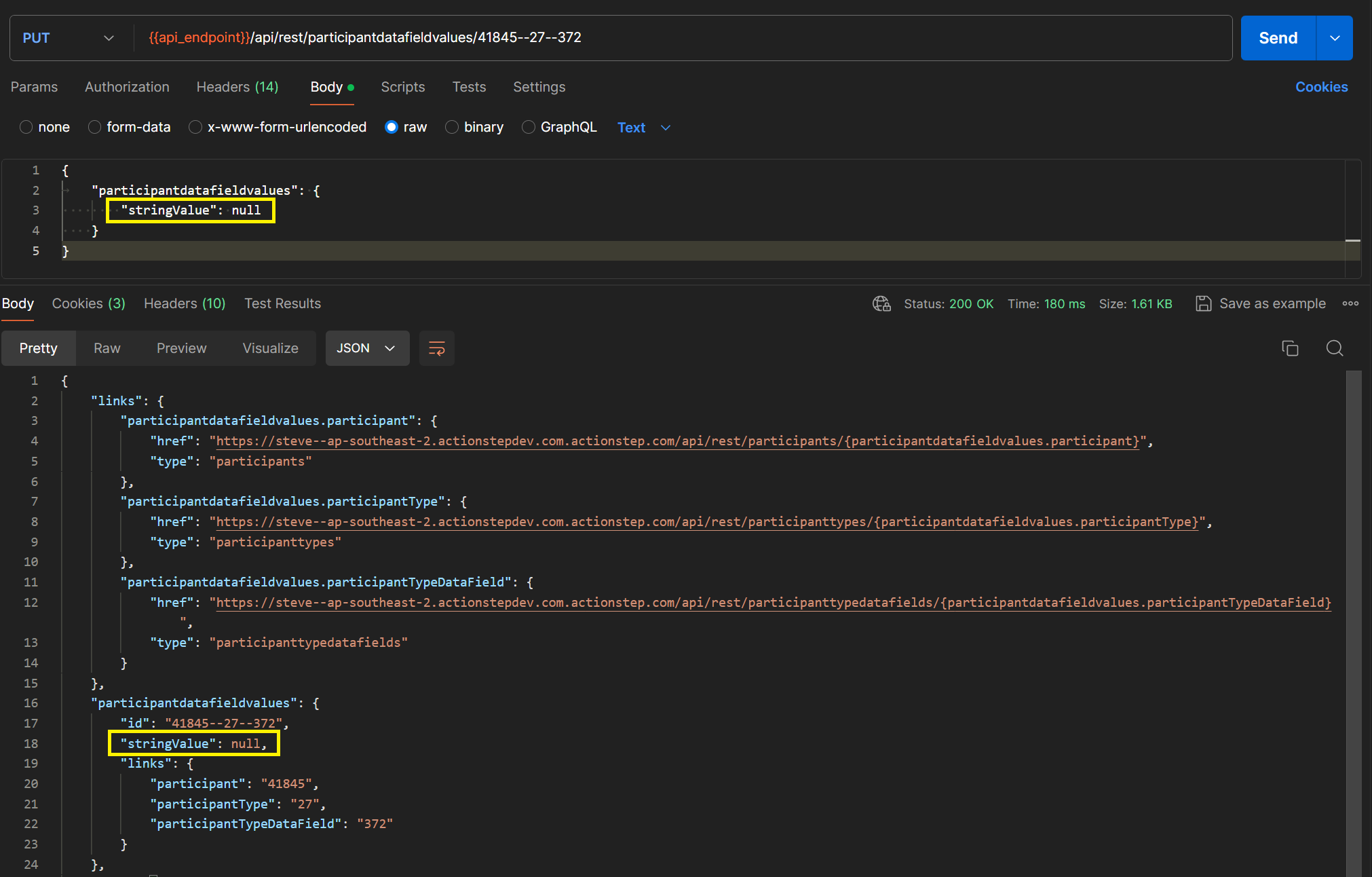Screen dimensions: 1372x877
Task: Open the response Cookies (3) tab
Action: coord(89,303)
